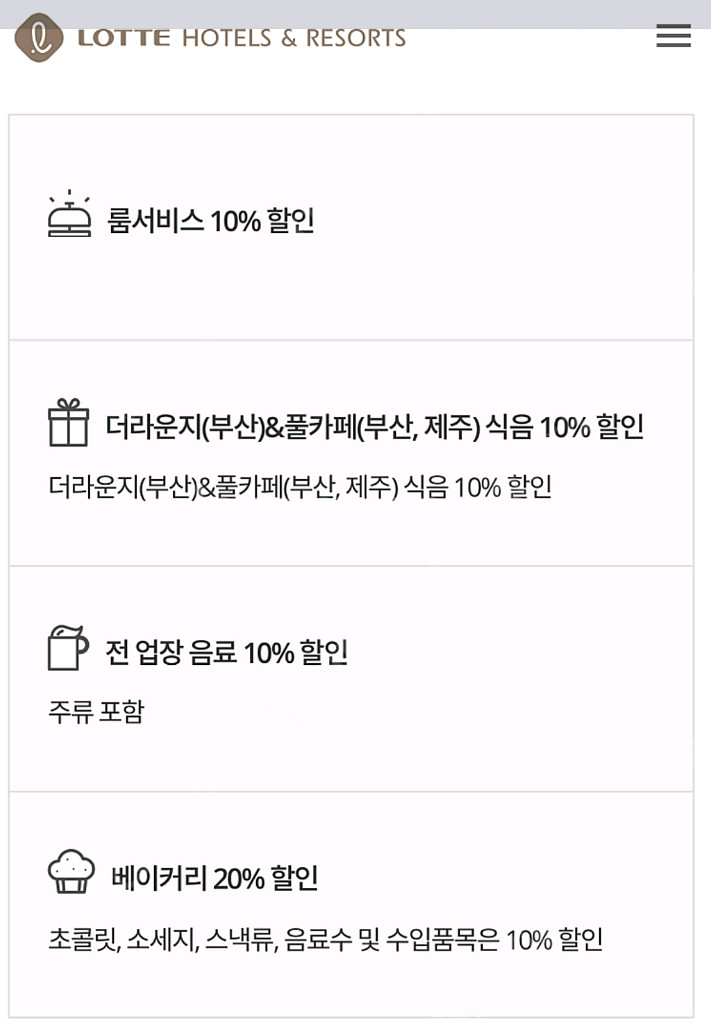Click empty space below the 룸서비스 heading
The height and width of the screenshot is (1024, 711).
pos(350,290)
